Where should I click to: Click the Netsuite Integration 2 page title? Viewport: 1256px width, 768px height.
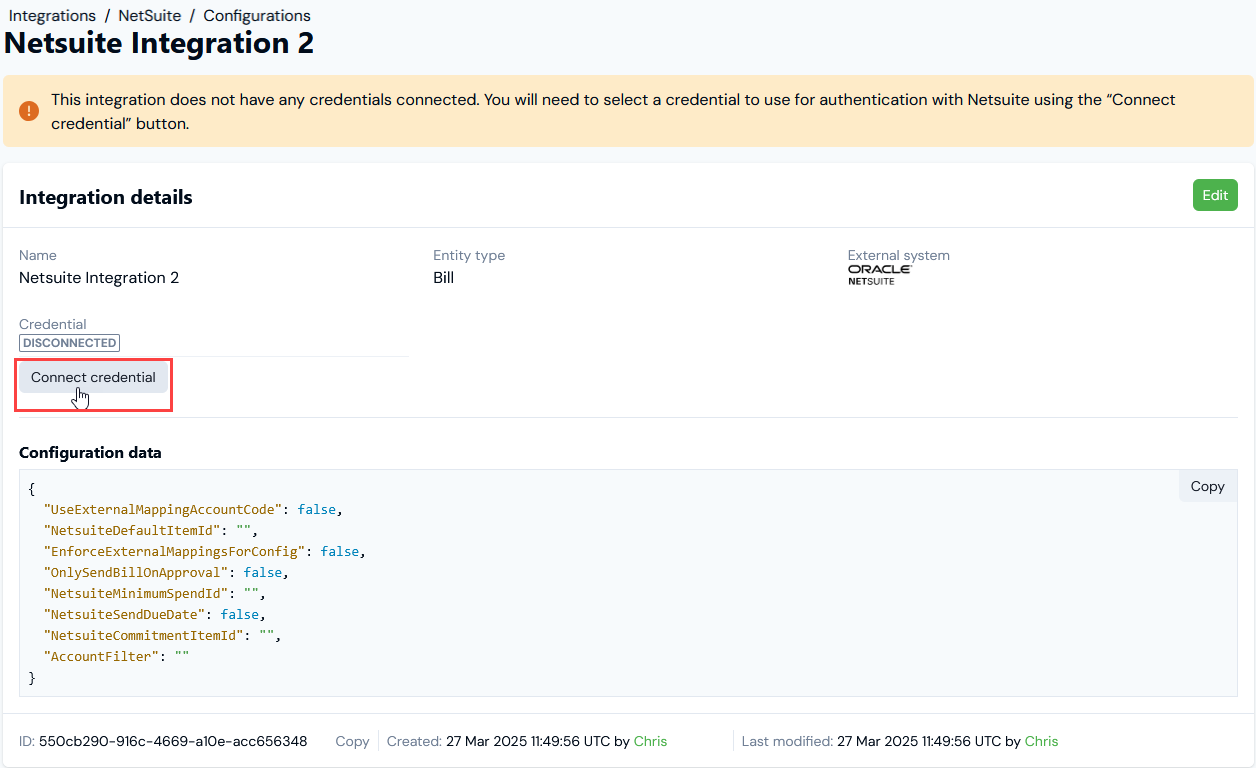point(159,43)
